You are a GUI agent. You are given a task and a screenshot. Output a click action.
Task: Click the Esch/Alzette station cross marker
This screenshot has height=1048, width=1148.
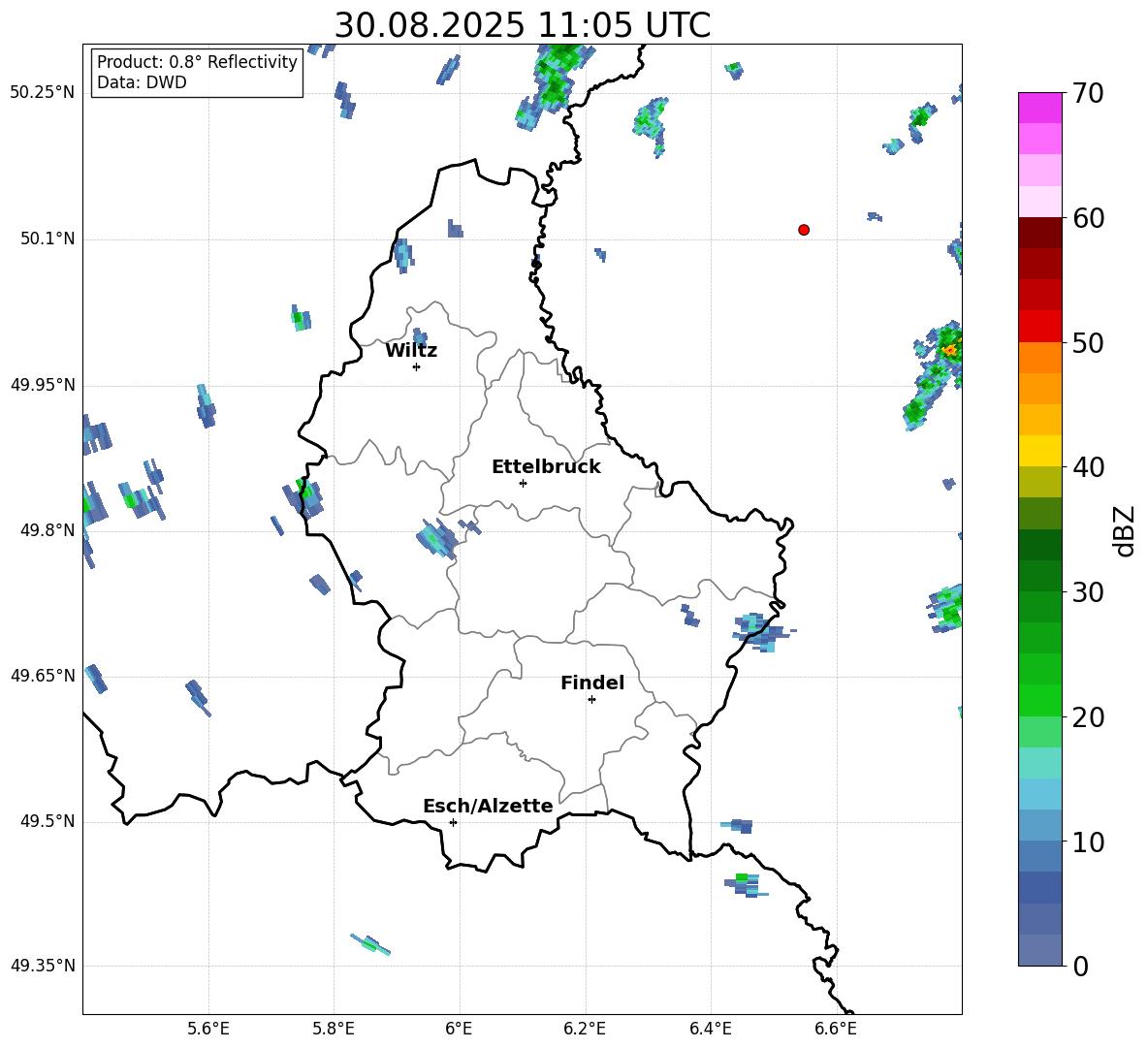coord(453,822)
